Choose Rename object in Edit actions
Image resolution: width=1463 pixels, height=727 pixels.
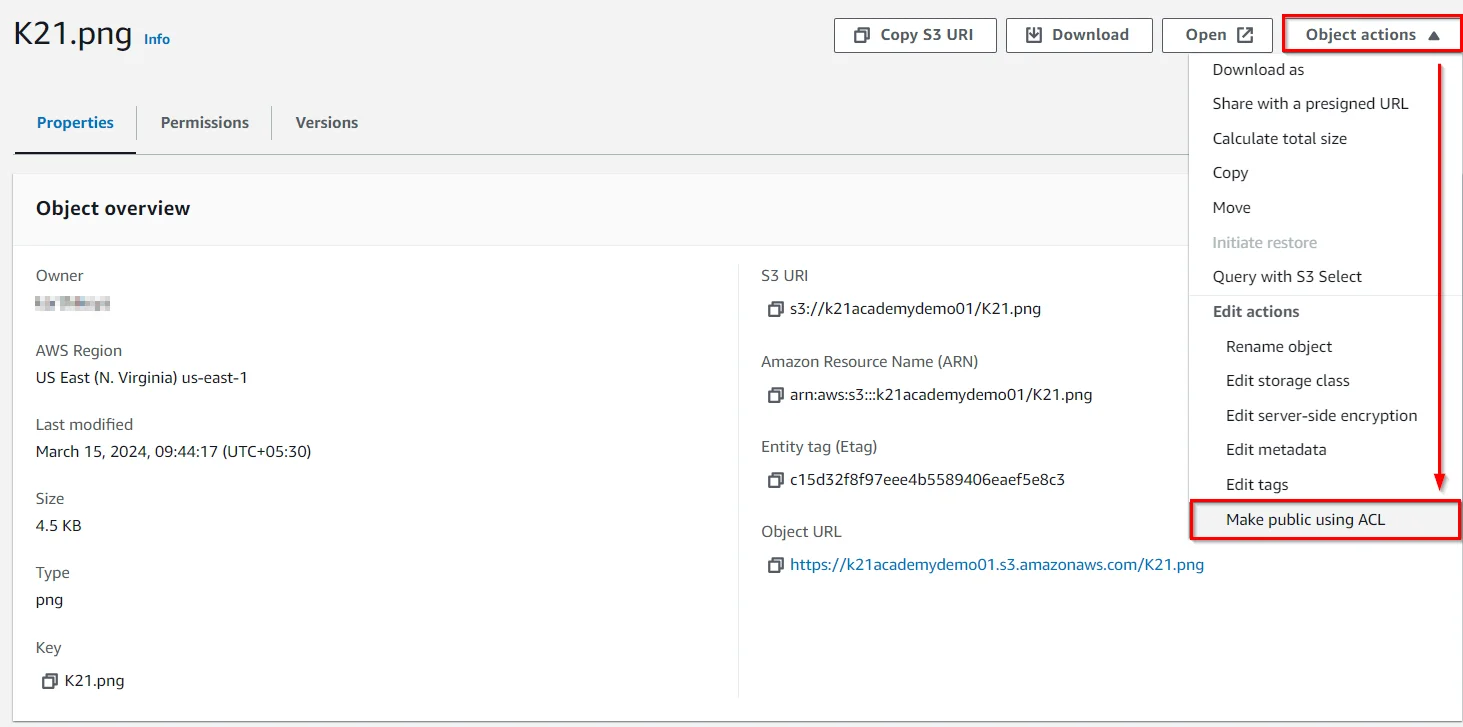click(1279, 347)
